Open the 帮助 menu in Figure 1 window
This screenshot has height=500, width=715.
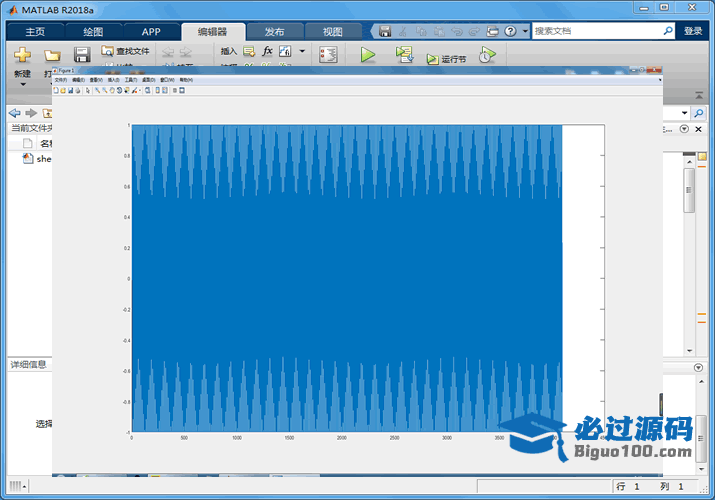[x=186, y=80]
